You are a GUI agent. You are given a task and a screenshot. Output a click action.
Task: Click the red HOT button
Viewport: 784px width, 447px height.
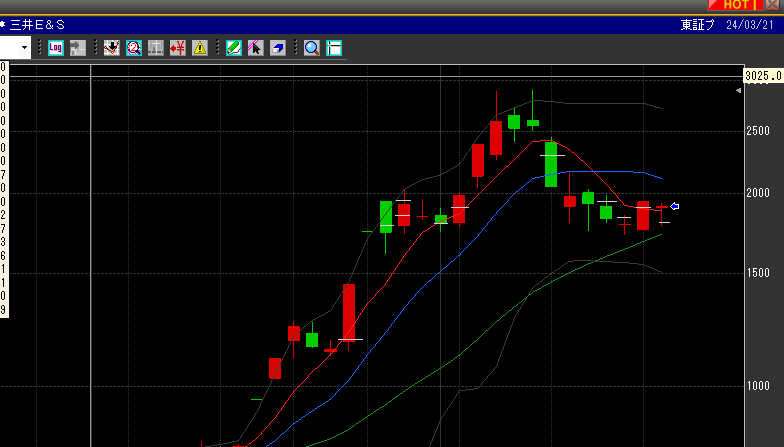pos(741,5)
